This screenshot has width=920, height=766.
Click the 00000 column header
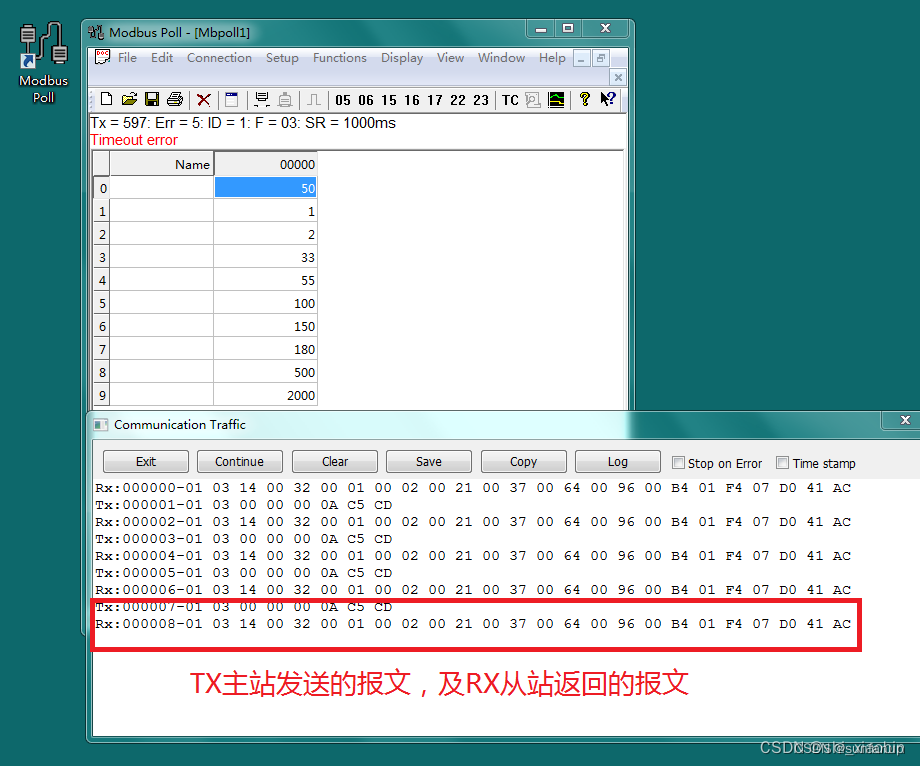coord(265,164)
